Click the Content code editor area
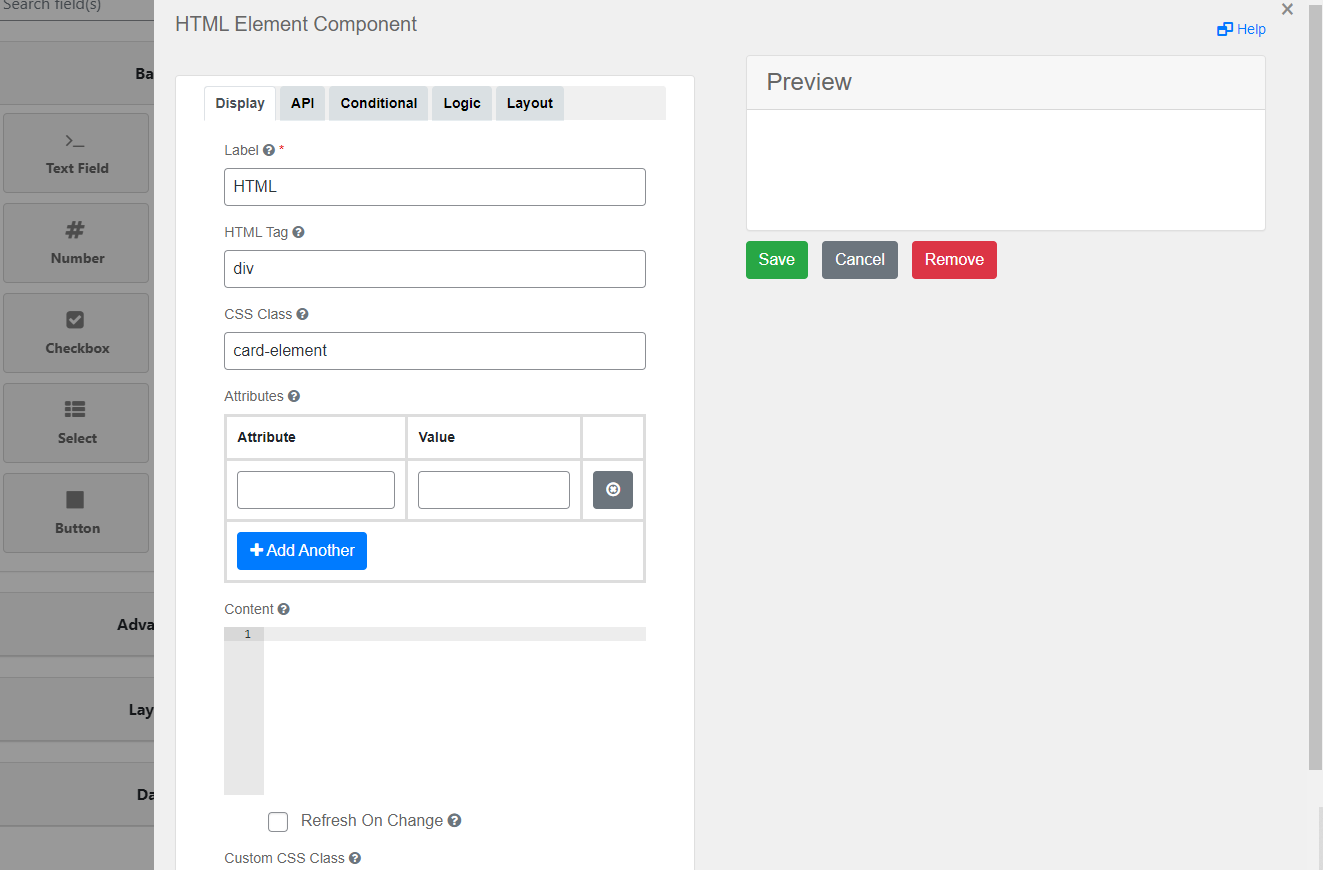The image size is (1323, 870). (454, 710)
